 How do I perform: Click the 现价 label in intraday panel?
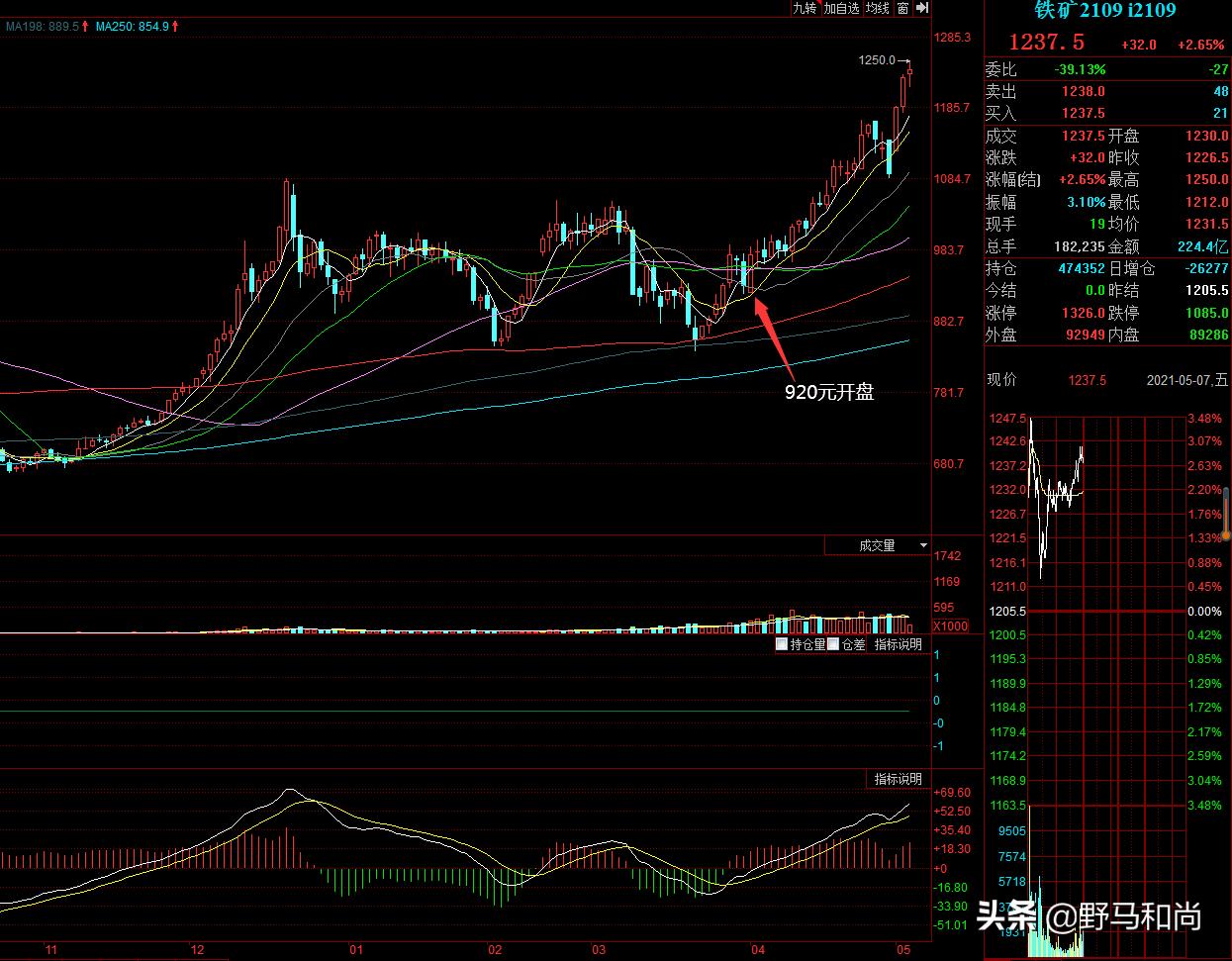coord(1001,380)
